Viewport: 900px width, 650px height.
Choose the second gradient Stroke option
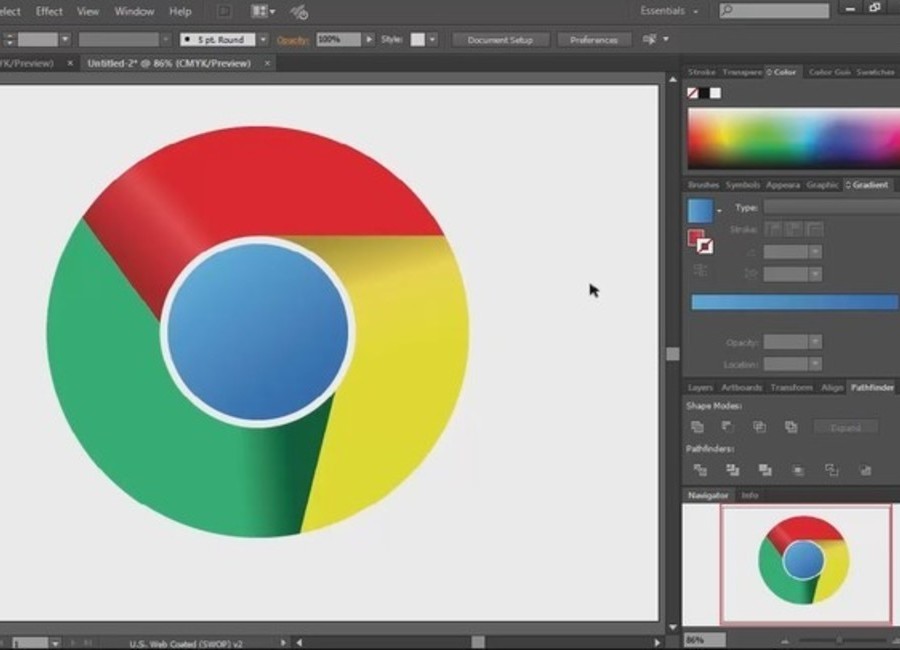[794, 230]
